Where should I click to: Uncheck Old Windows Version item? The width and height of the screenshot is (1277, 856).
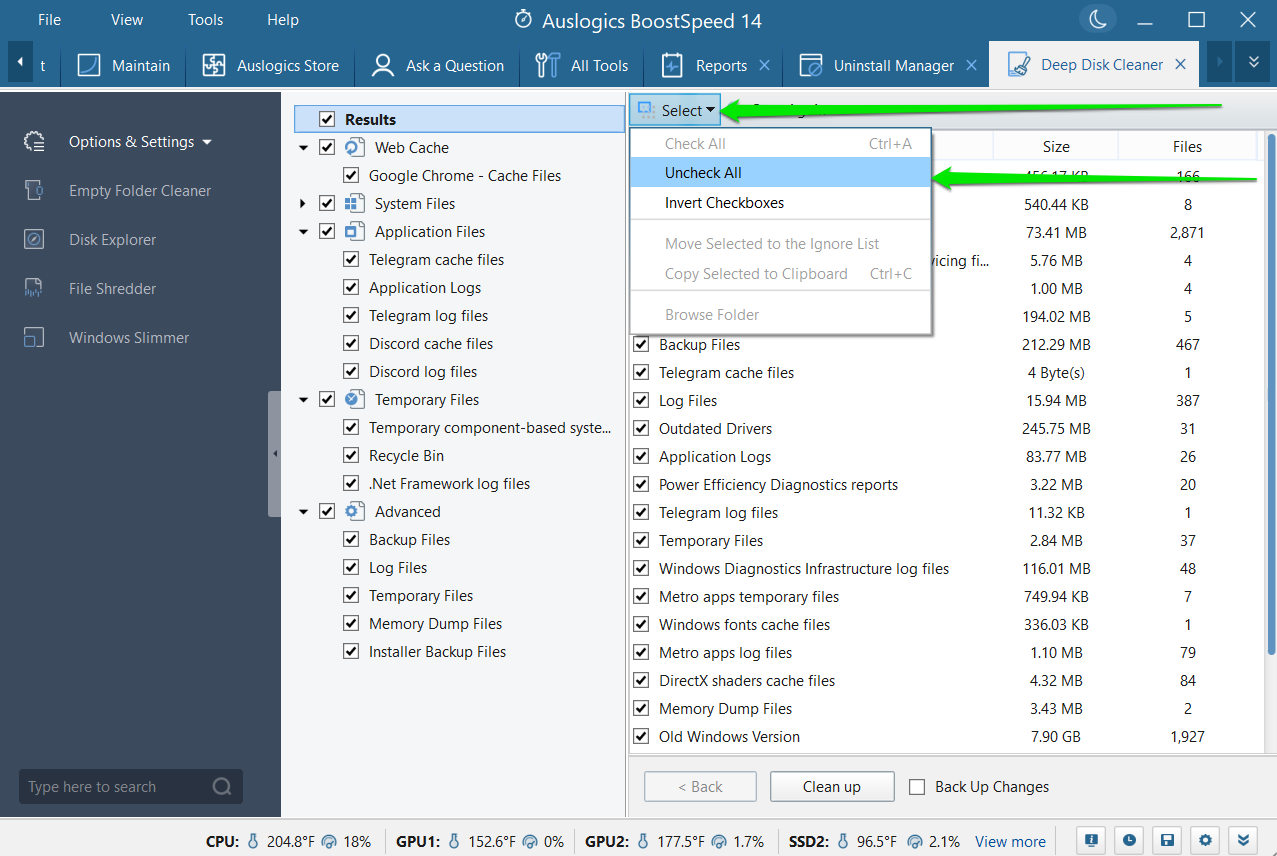point(642,737)
